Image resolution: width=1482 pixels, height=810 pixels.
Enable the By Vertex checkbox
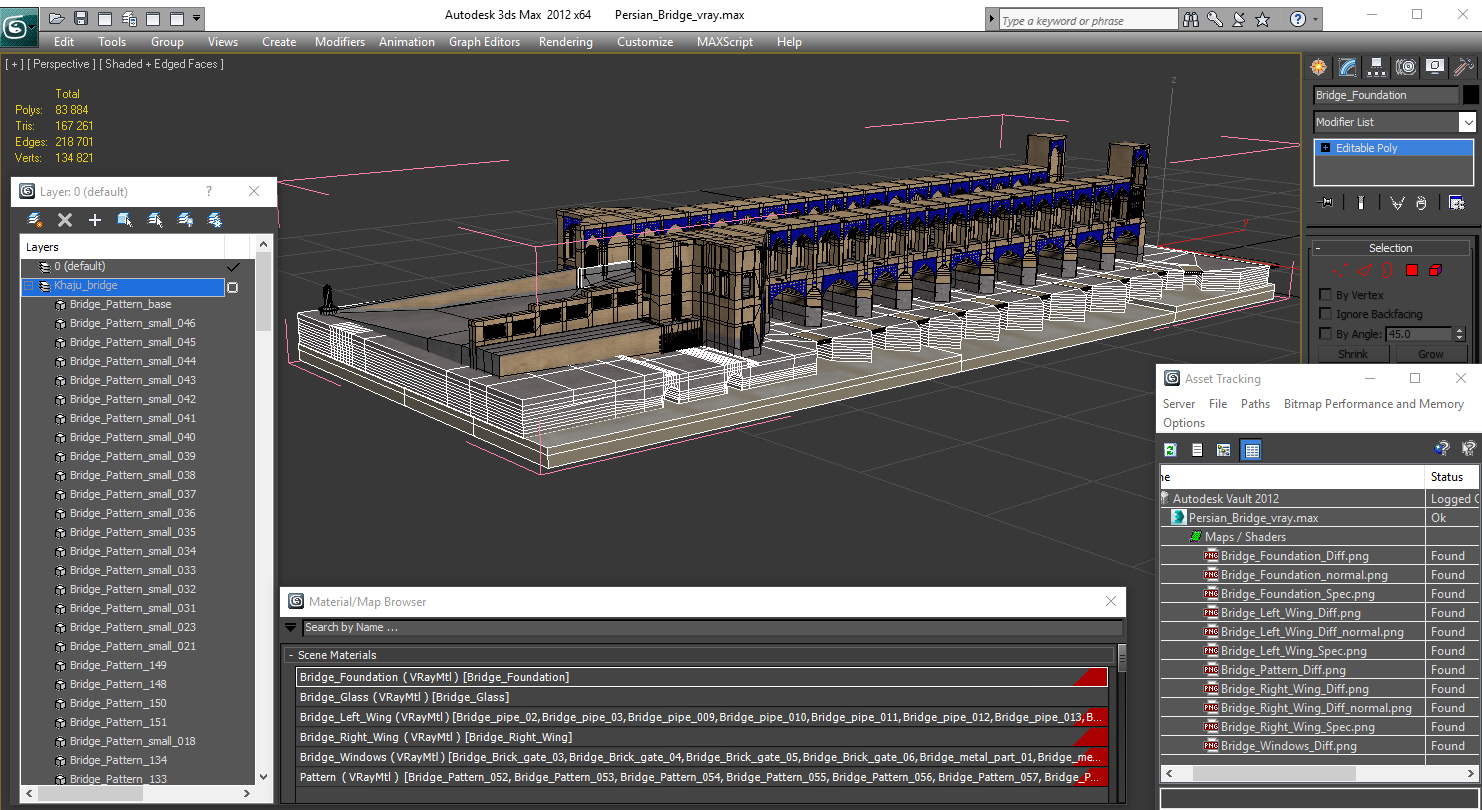tap(1326, 295)
